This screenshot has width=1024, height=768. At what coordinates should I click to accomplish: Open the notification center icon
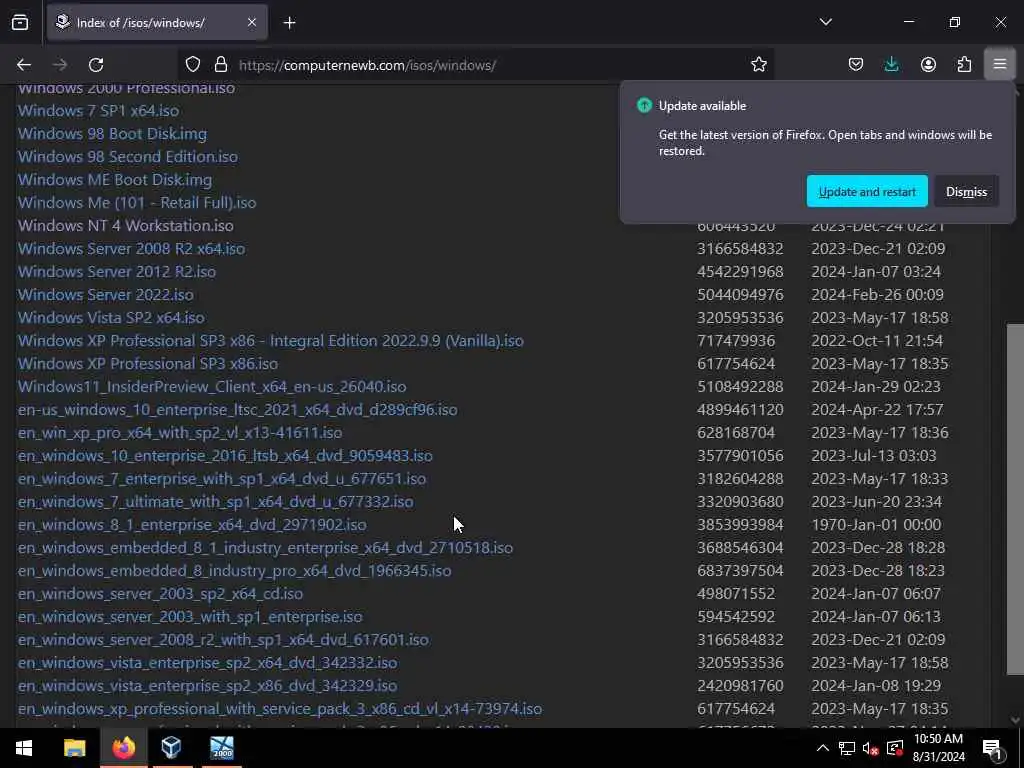pyautogui.click(x=993, y=748)
